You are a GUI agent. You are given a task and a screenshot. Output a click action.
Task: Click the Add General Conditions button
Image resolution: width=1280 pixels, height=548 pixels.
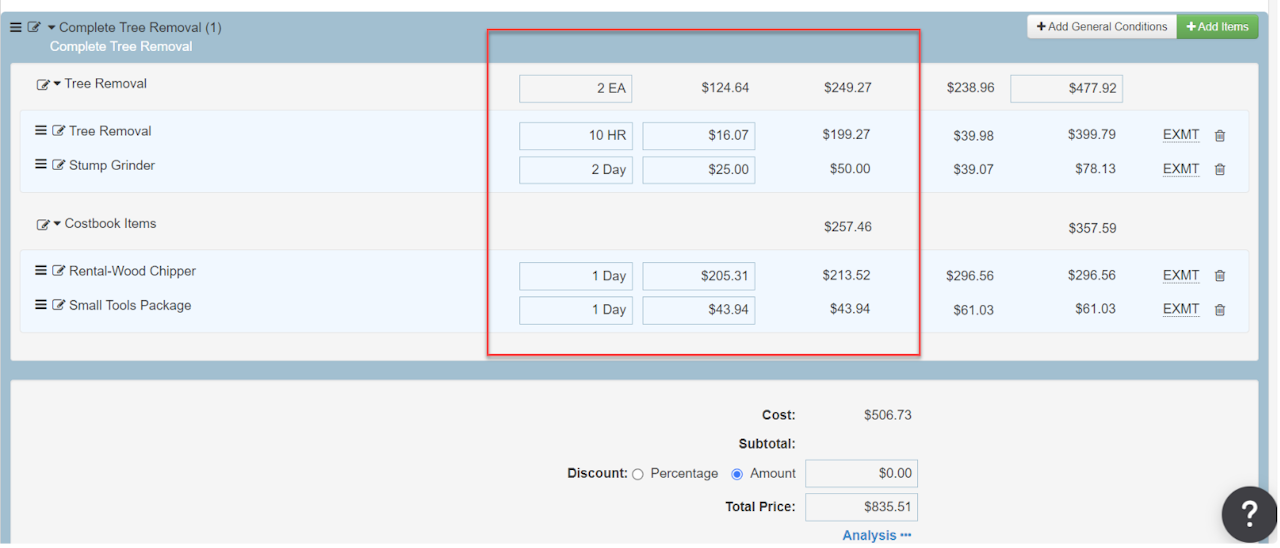pyautogui.click(x=1101, y=27)
